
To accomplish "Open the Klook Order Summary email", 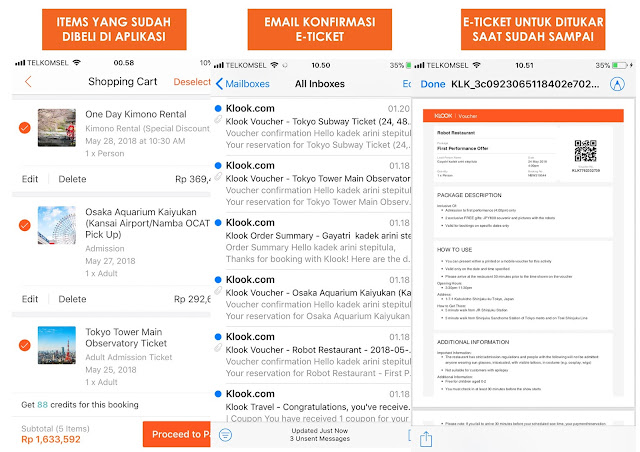I will click(313, 241).
